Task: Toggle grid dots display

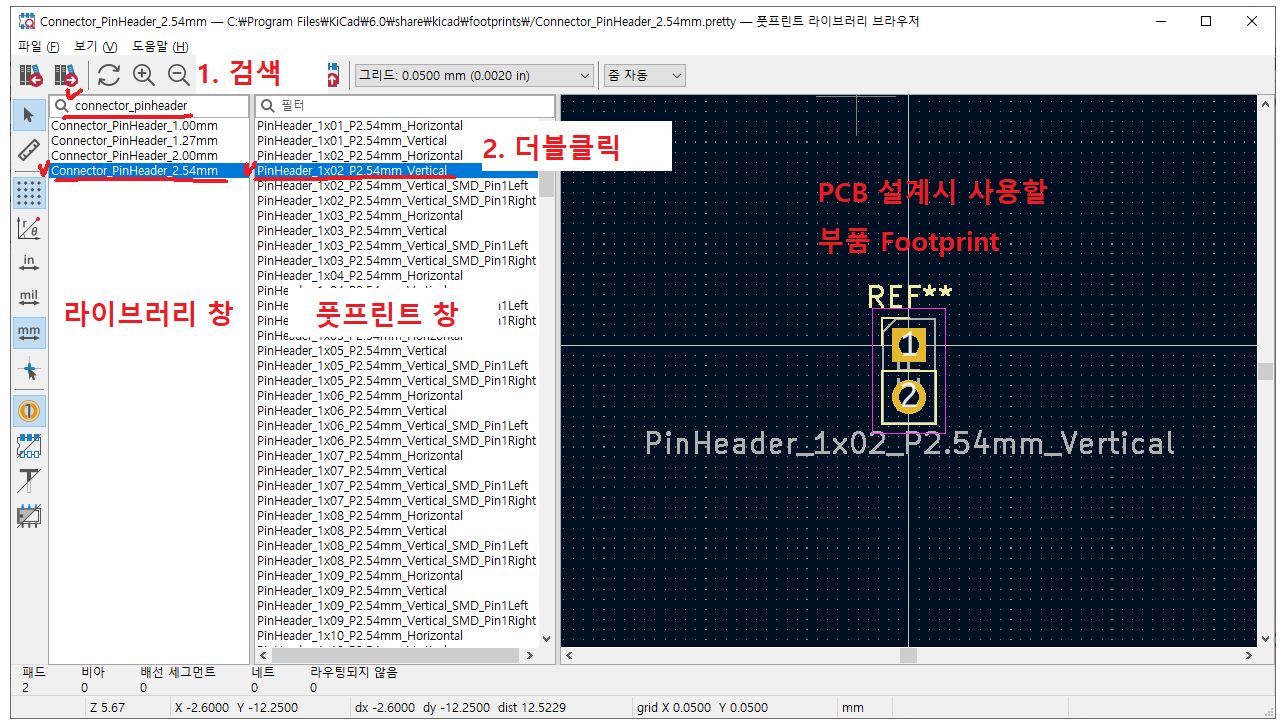Action: point(29,193)
